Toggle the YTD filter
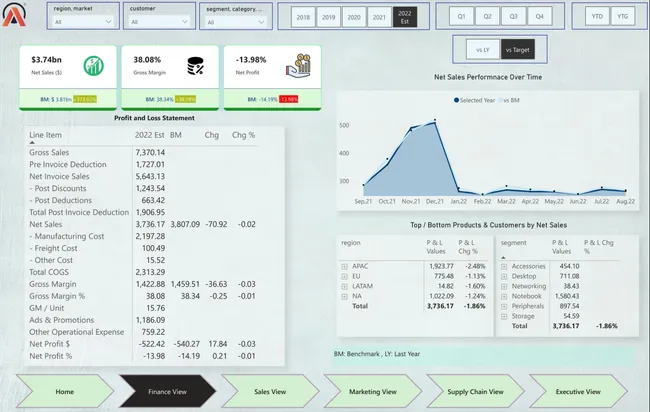The height and width of the screenshot is (412, 650). tap(597, 16)
